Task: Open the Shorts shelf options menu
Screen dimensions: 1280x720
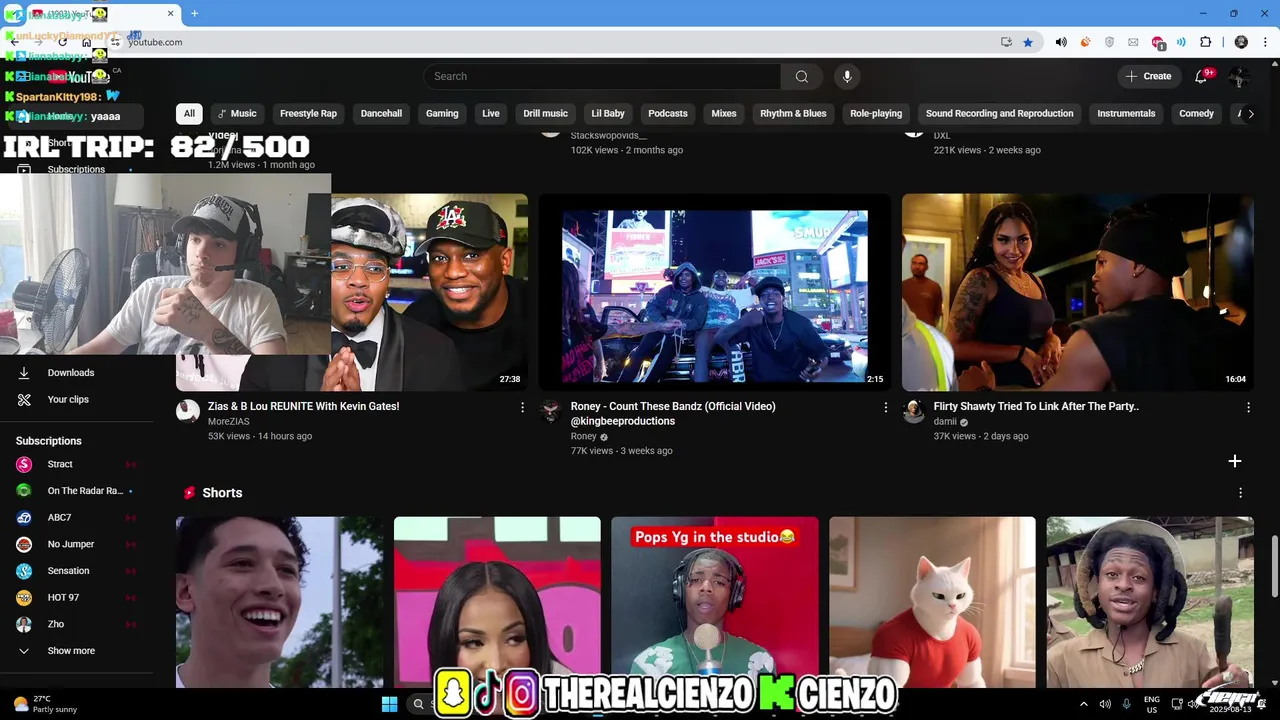Action: tap(1241, 493)
